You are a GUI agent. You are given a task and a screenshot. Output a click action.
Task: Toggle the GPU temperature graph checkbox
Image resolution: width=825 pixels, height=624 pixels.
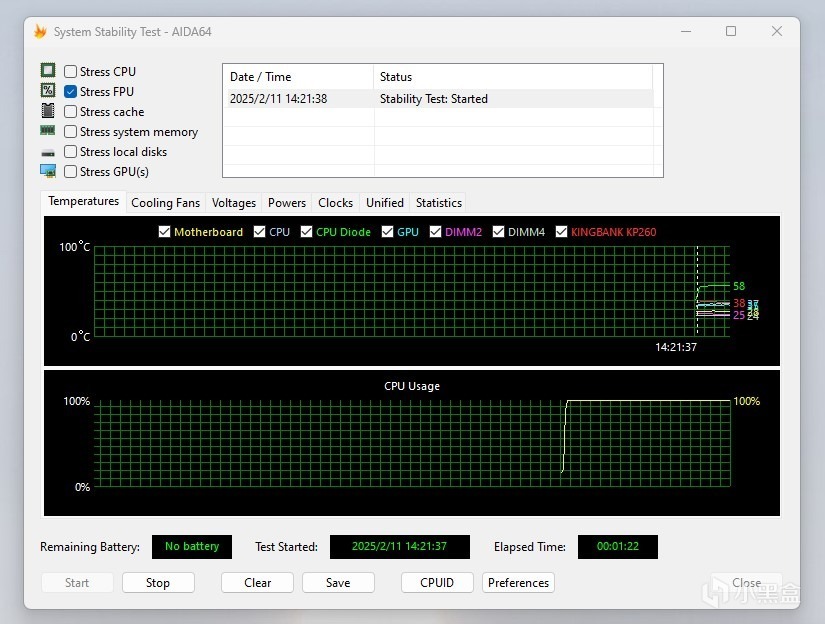tap(387, 232)
